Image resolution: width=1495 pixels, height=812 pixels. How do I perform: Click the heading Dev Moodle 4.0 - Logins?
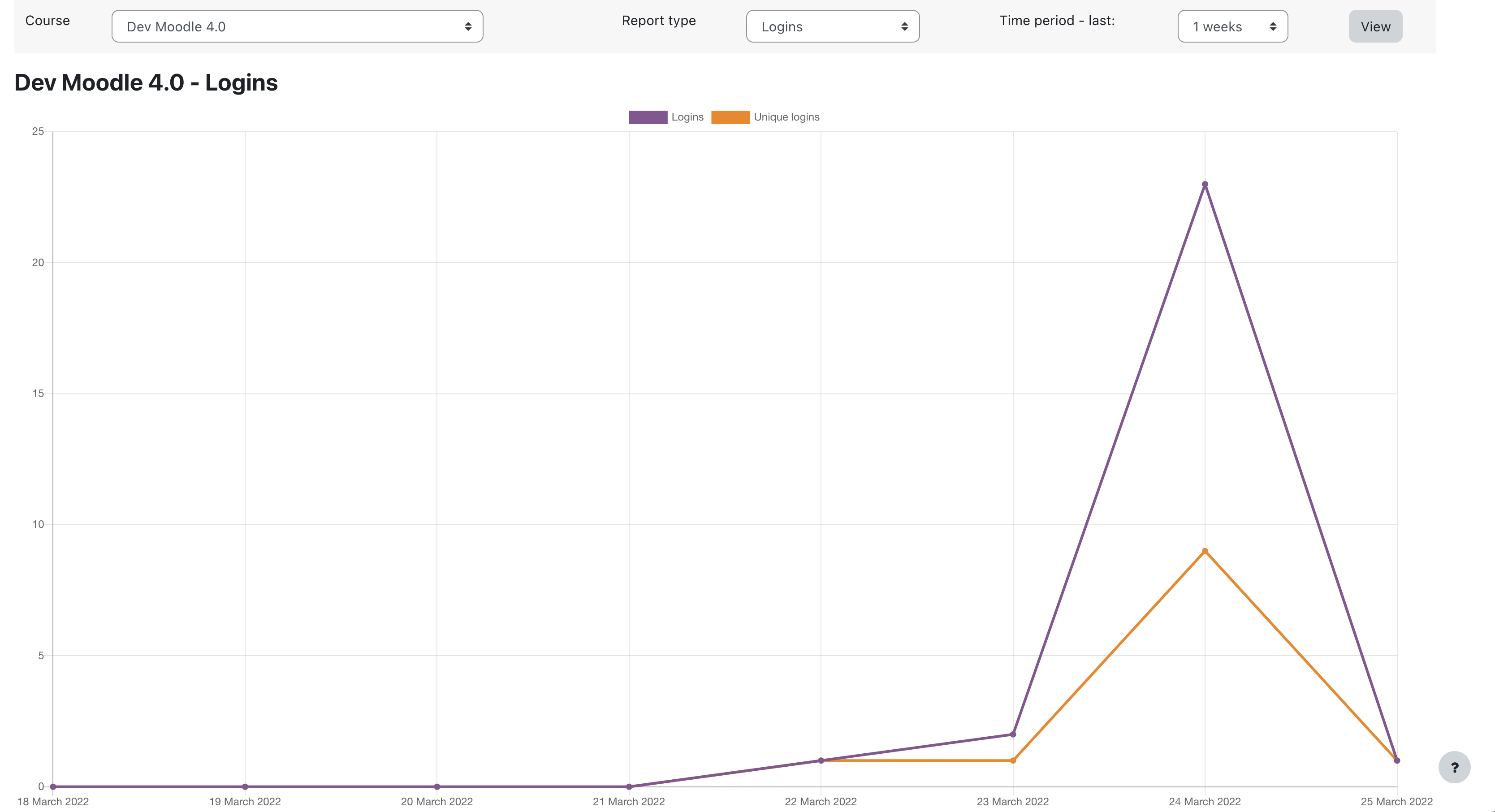point(146,83)
